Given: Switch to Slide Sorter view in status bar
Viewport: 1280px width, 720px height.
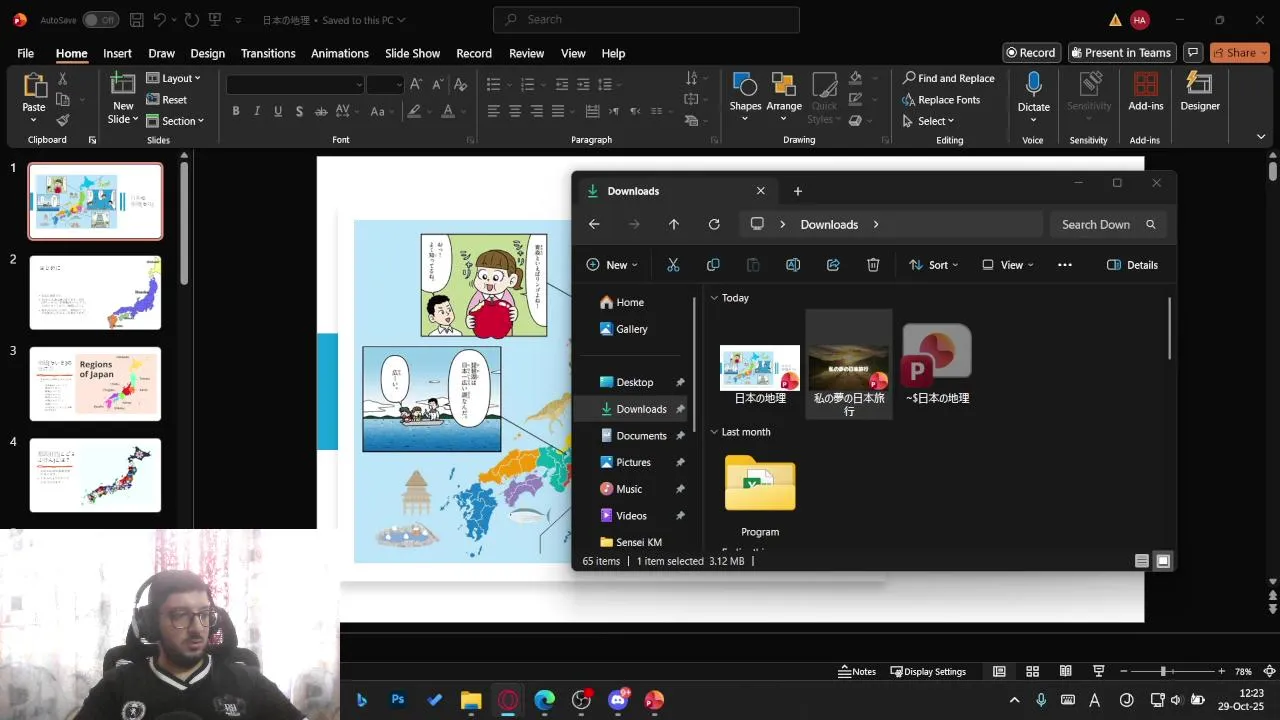Looking at the screenshot, I should click(x=1032, y=671).
